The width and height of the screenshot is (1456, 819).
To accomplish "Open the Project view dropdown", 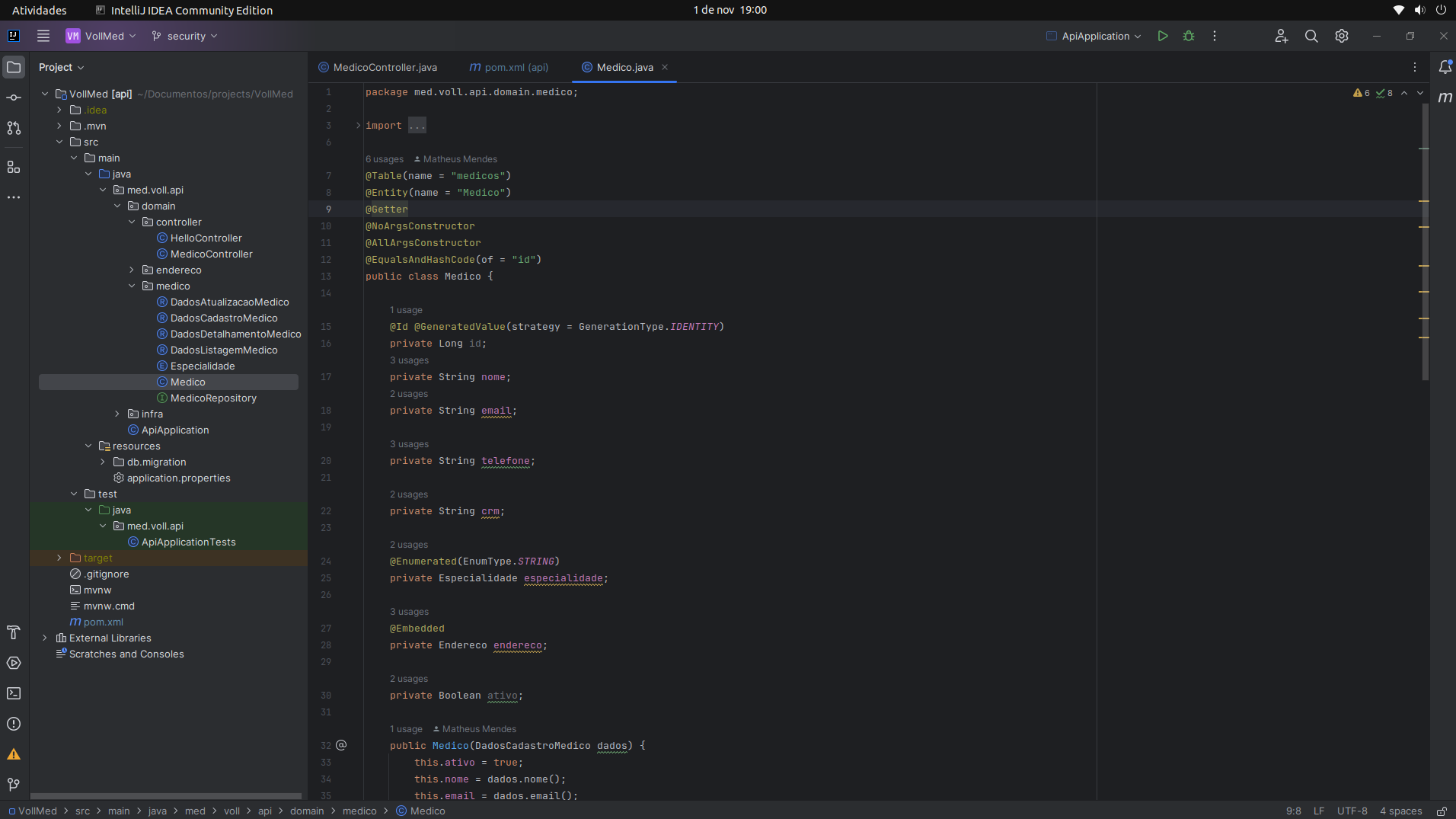I will 62,67.
